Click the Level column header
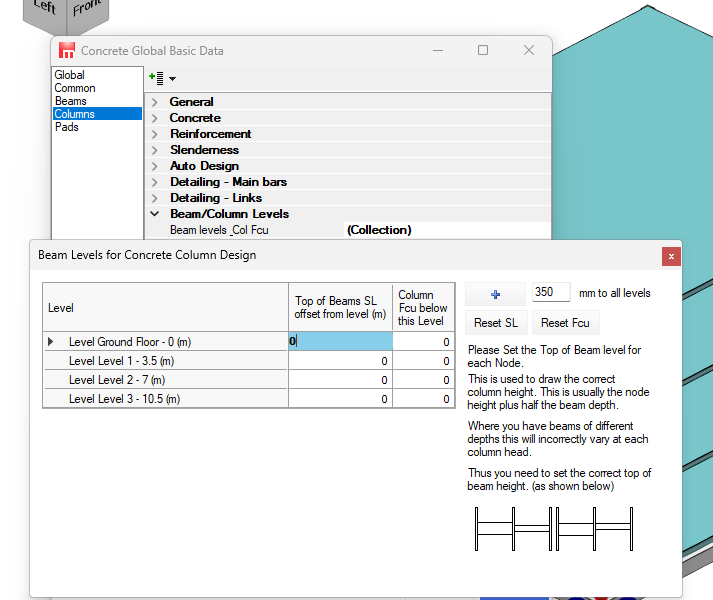Viewport: 713px width, 600px height. (x=166, y=308)
